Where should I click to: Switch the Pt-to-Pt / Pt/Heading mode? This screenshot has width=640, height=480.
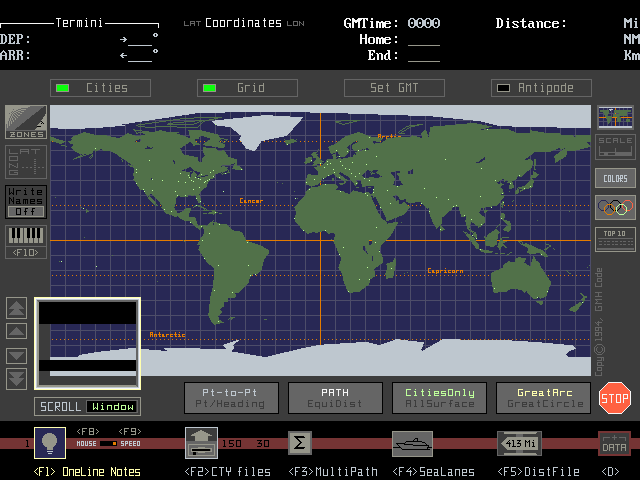click(x=233, y=398)
